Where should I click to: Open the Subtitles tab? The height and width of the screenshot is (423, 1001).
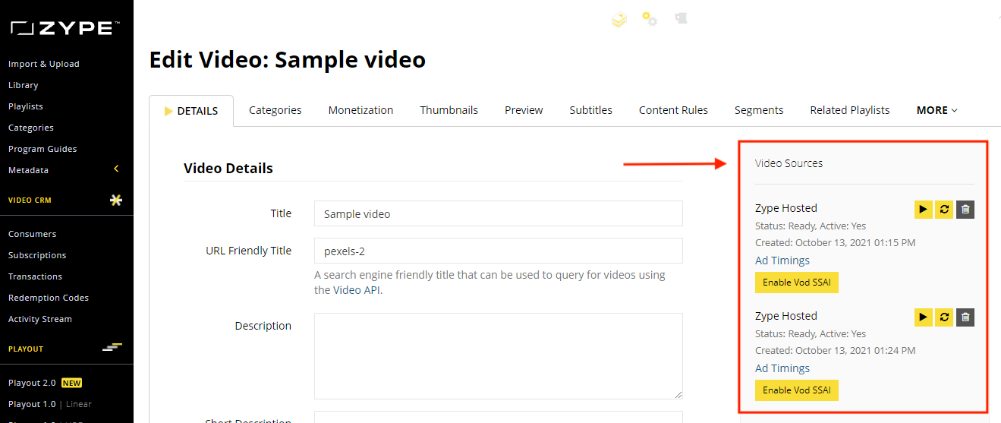tap(591, 110)
